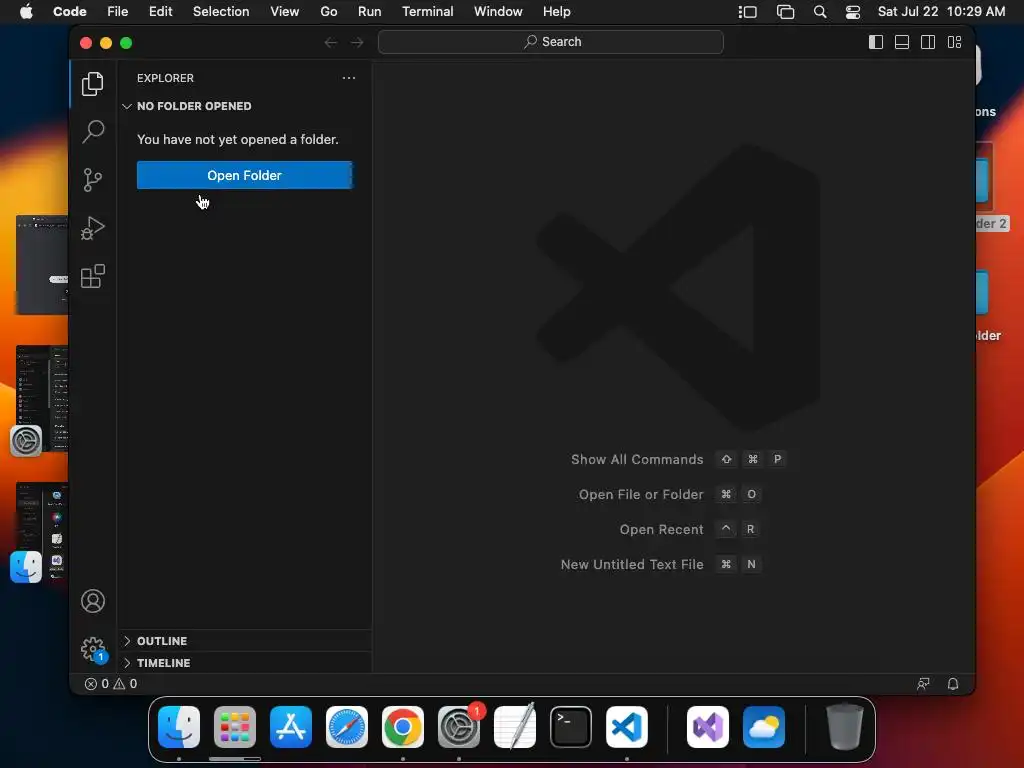Open errors and warnings status indicator

[111, 684]
